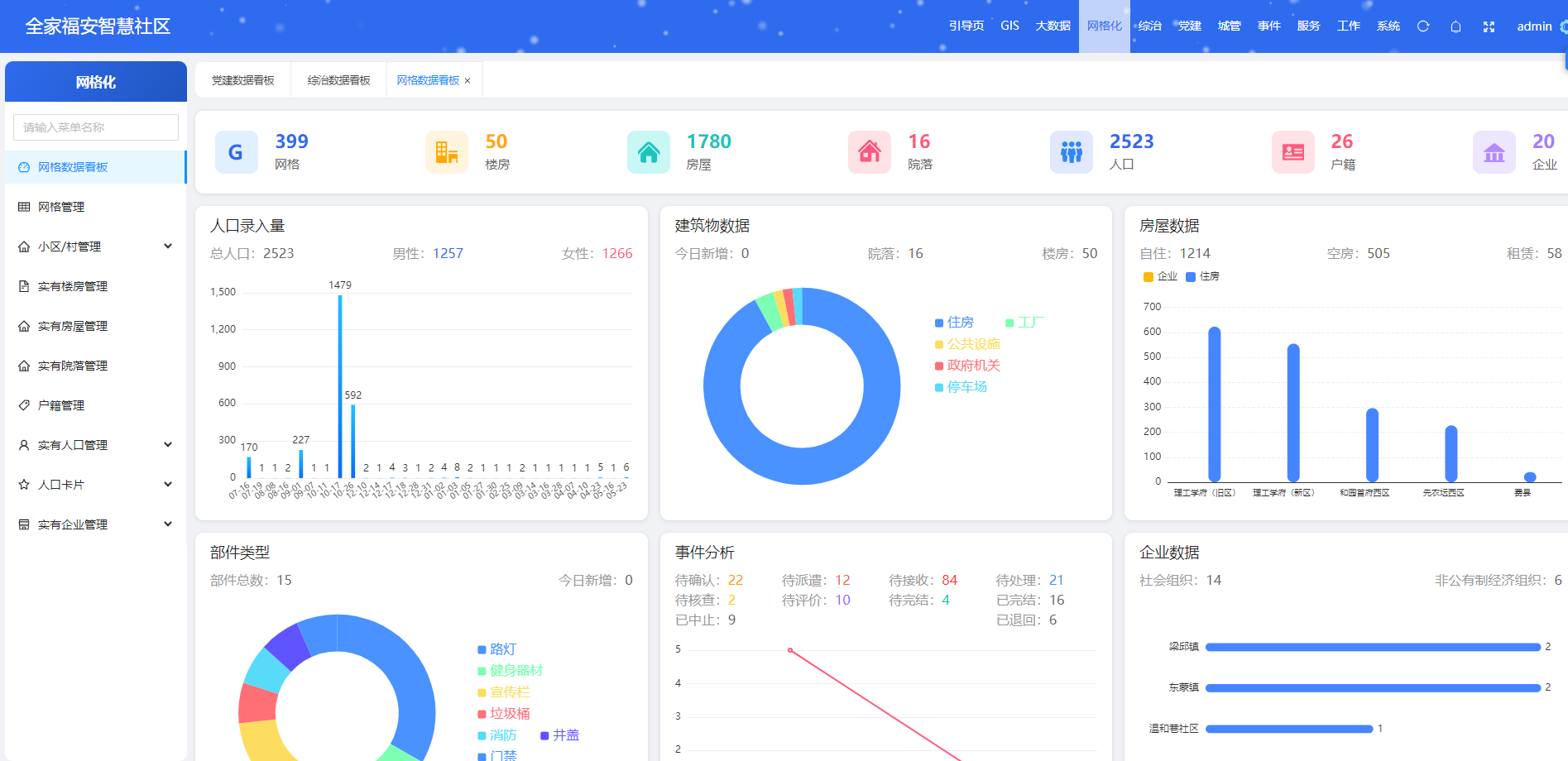Click the house icon beside 实有房屋管理

tap(24, 326)
